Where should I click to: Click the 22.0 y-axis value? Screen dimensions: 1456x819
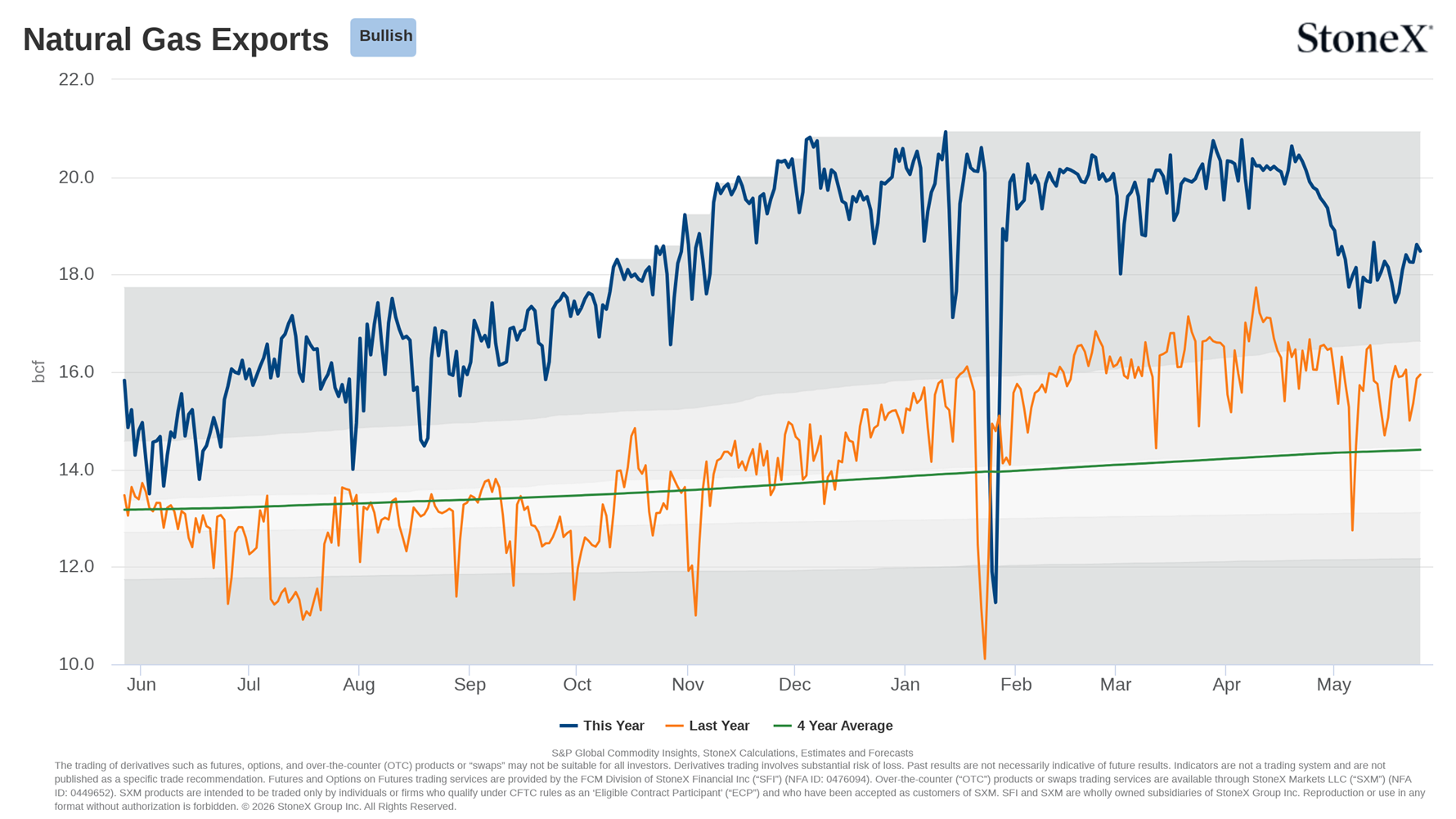click(76, 79)
